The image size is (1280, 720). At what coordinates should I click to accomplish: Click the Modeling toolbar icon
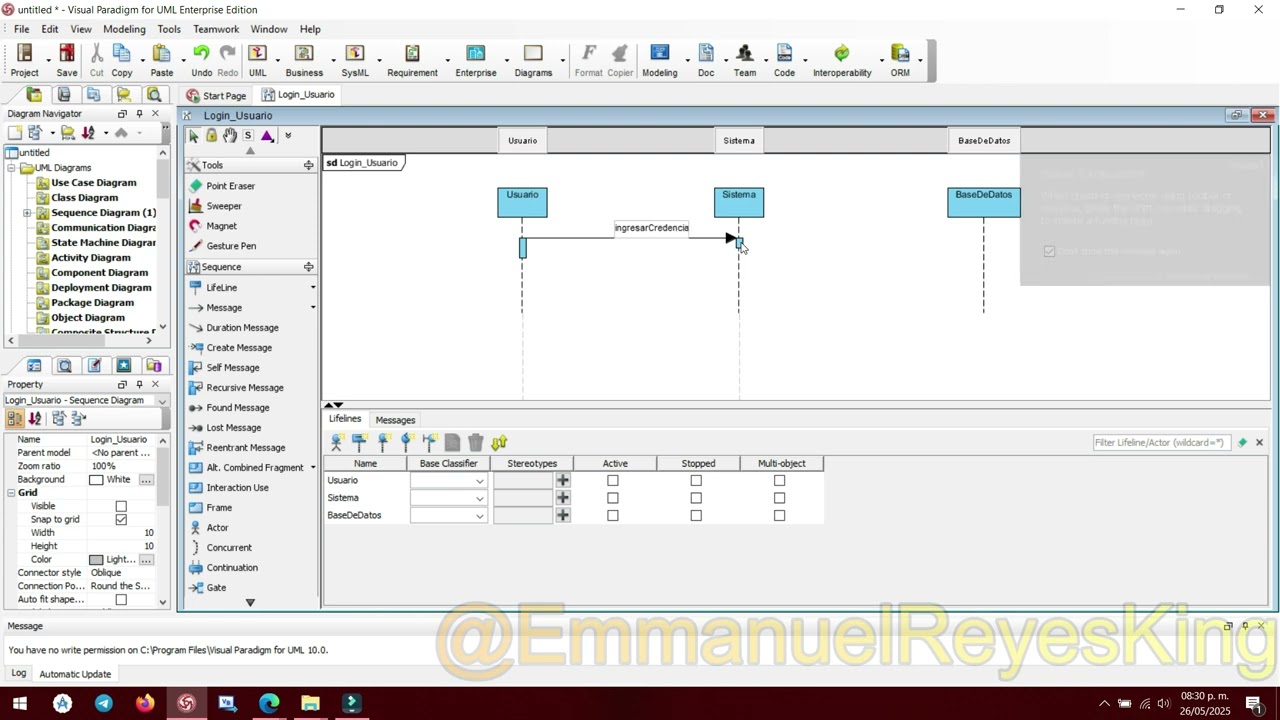click(659, 60)
